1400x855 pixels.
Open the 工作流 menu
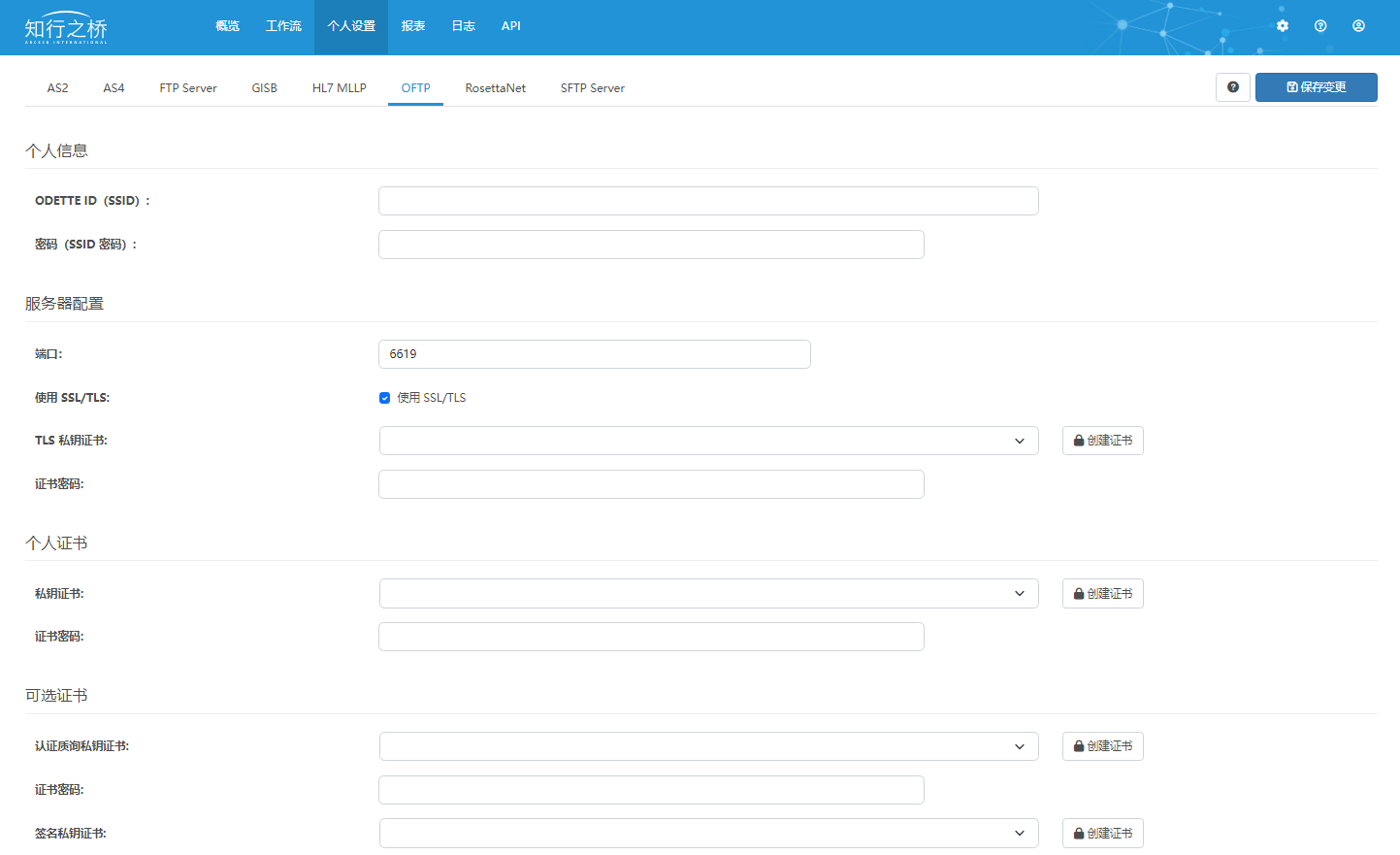283,26
